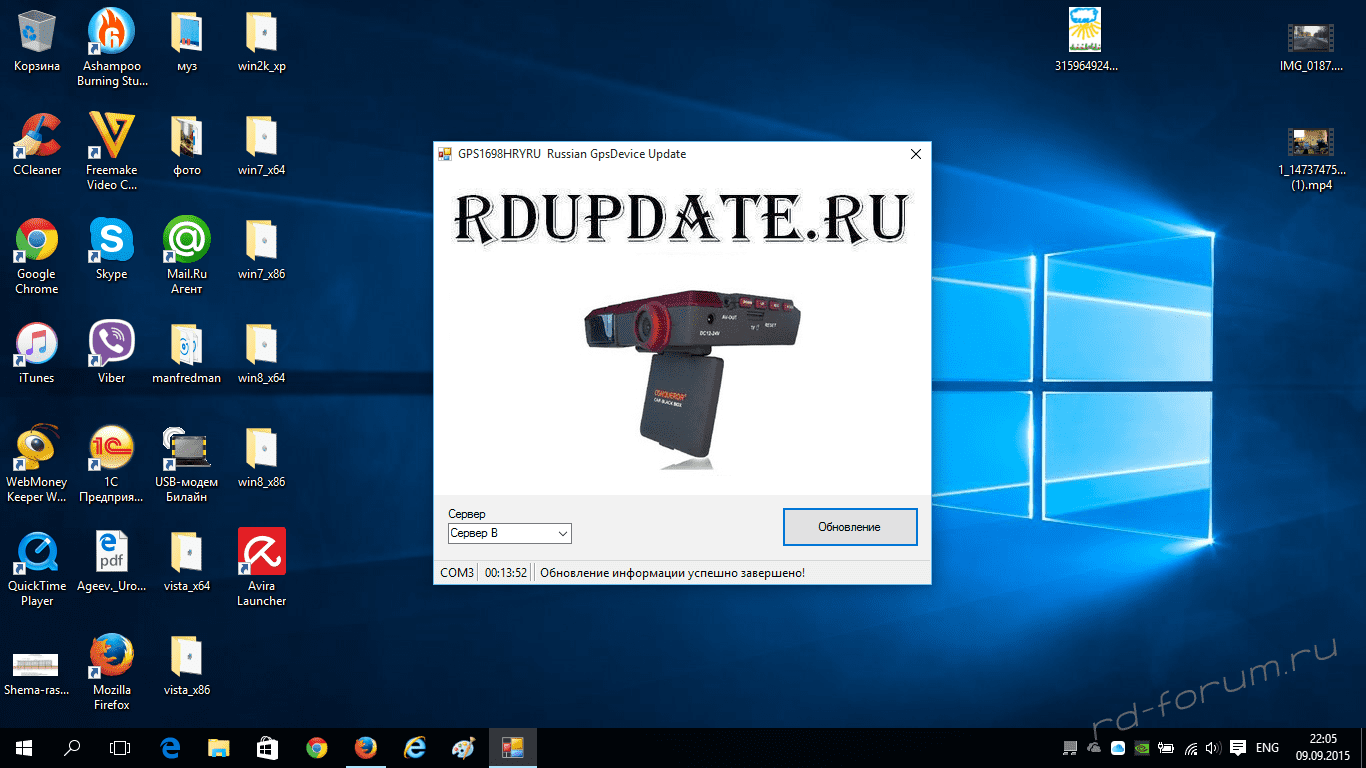Screen dimensions: 1366x768
Task: Open Microsoft Edge from taskbar
Action: (170, 747)
